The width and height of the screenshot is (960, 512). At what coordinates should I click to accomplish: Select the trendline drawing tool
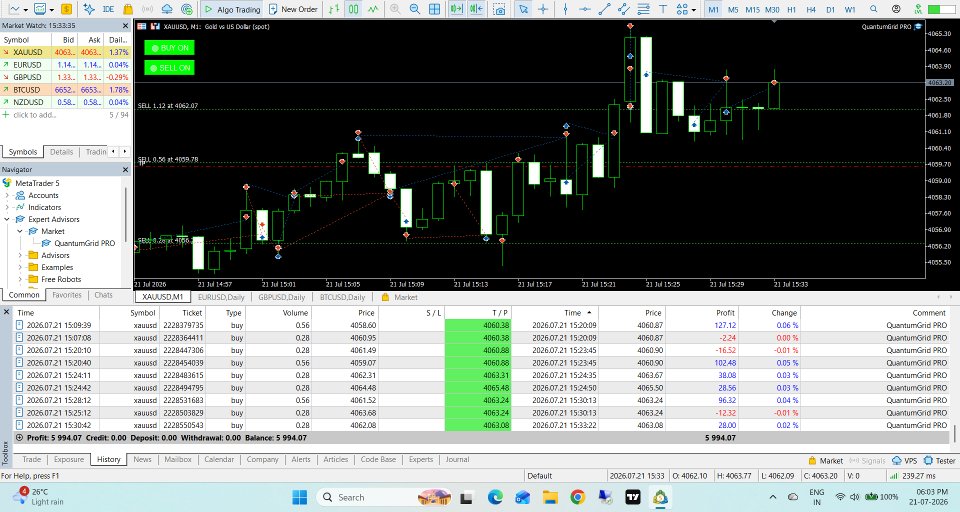click(604, 9)
